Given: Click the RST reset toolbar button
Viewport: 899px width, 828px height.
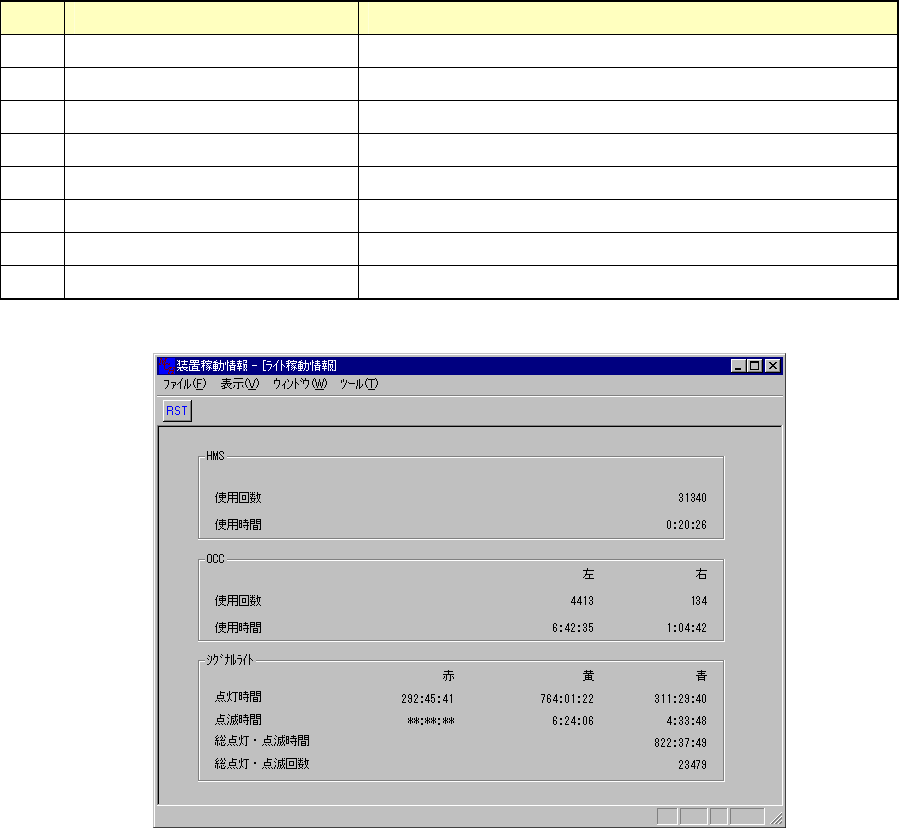Looking at the screenshot, I should point(177,411).
